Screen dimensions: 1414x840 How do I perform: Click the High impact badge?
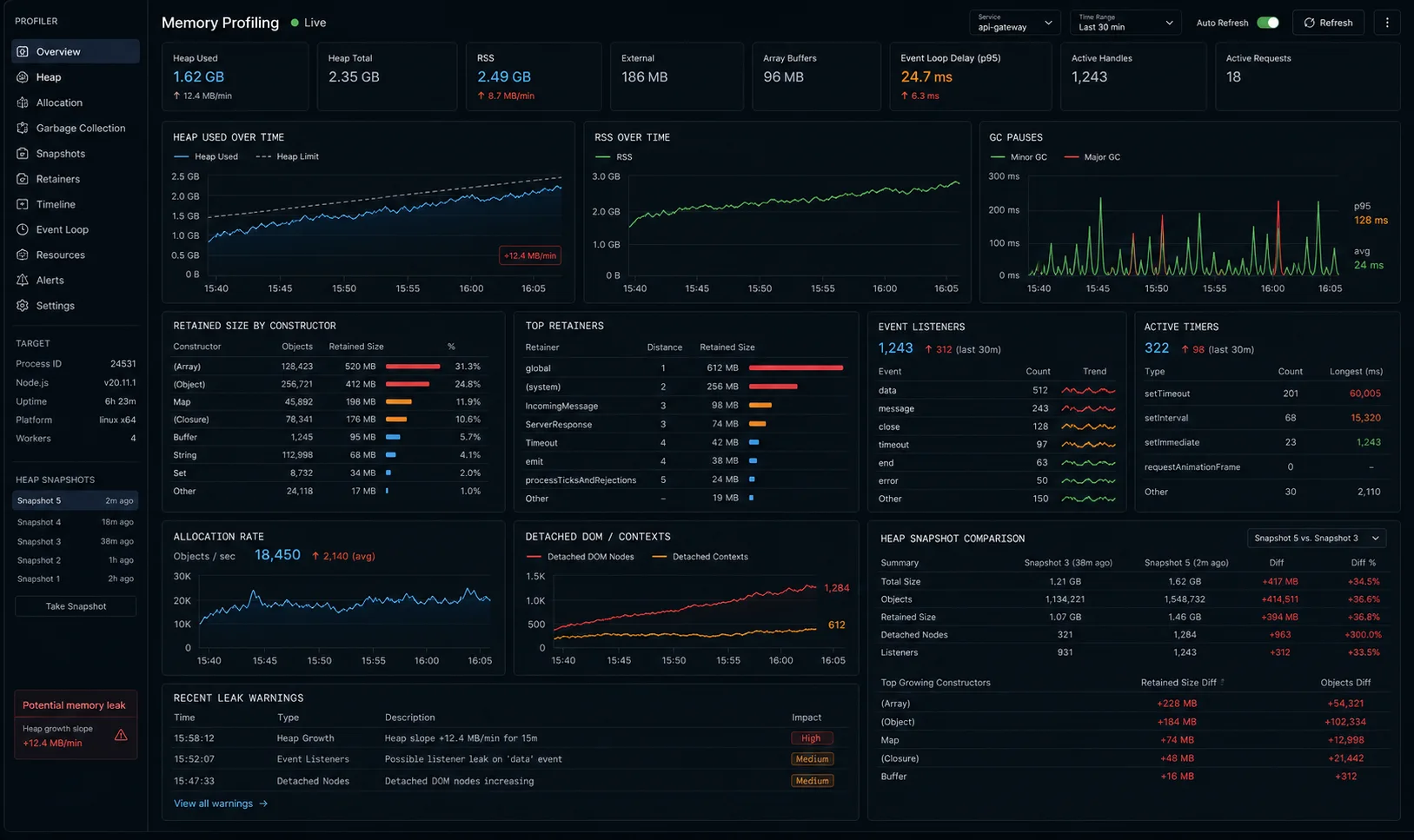pos(812,738)
